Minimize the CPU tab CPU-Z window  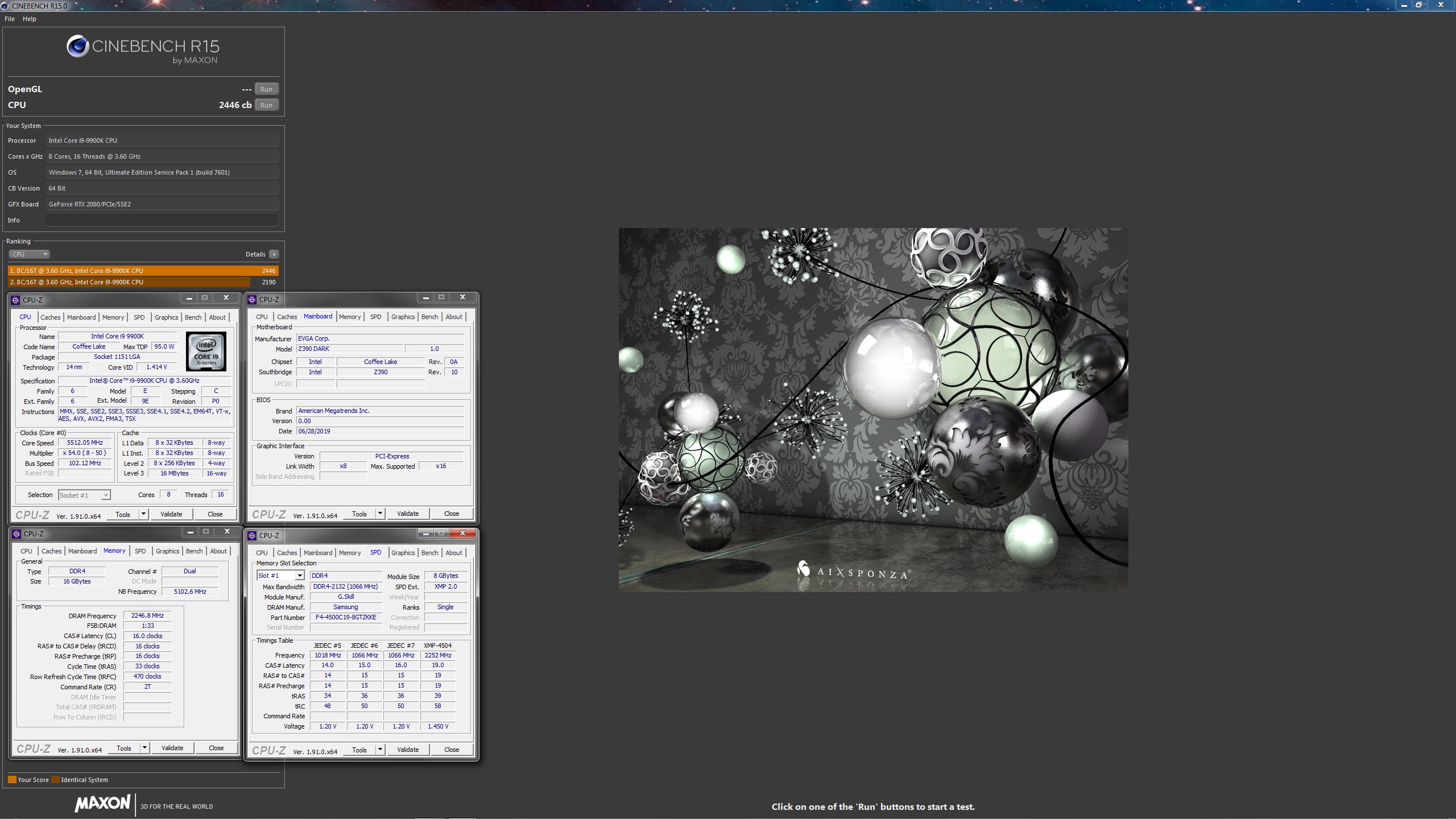(189, 298)
